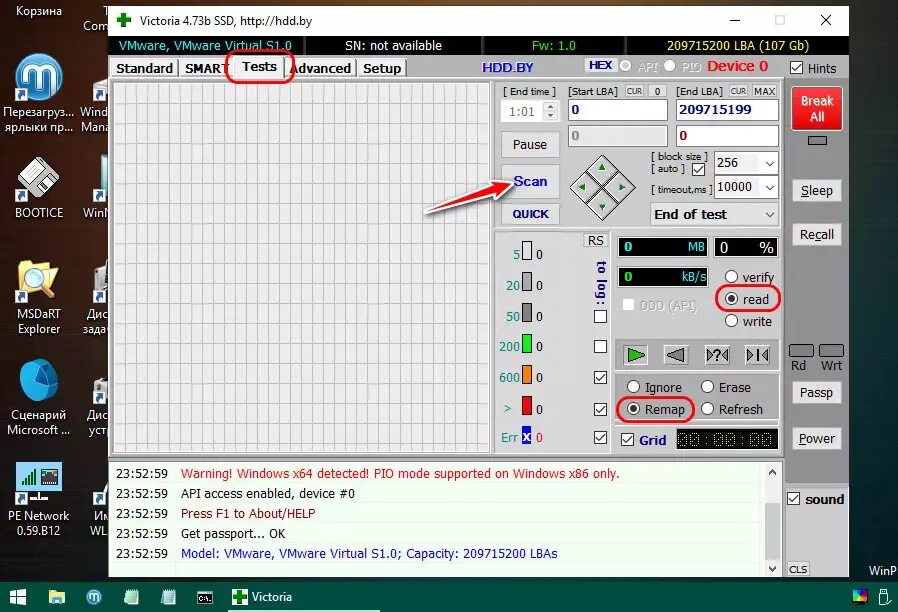The height and width of the screenshot is (612, 898).
Task: Switch to the Standard tab
Action: [144, 68]
